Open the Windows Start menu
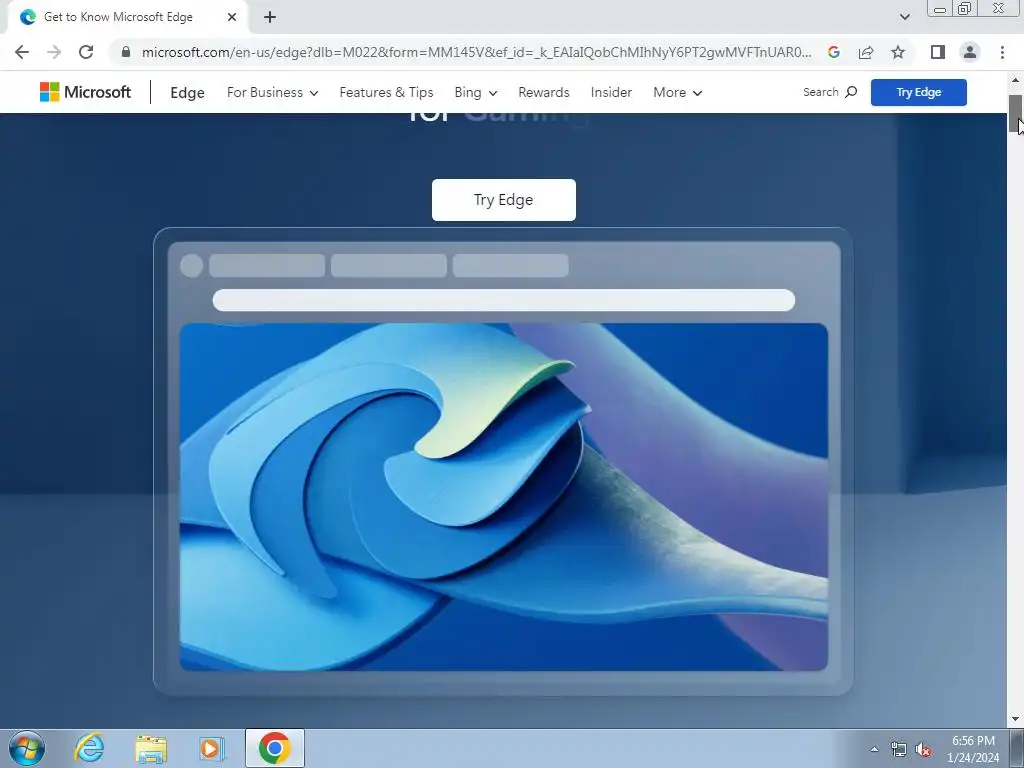 27,748
